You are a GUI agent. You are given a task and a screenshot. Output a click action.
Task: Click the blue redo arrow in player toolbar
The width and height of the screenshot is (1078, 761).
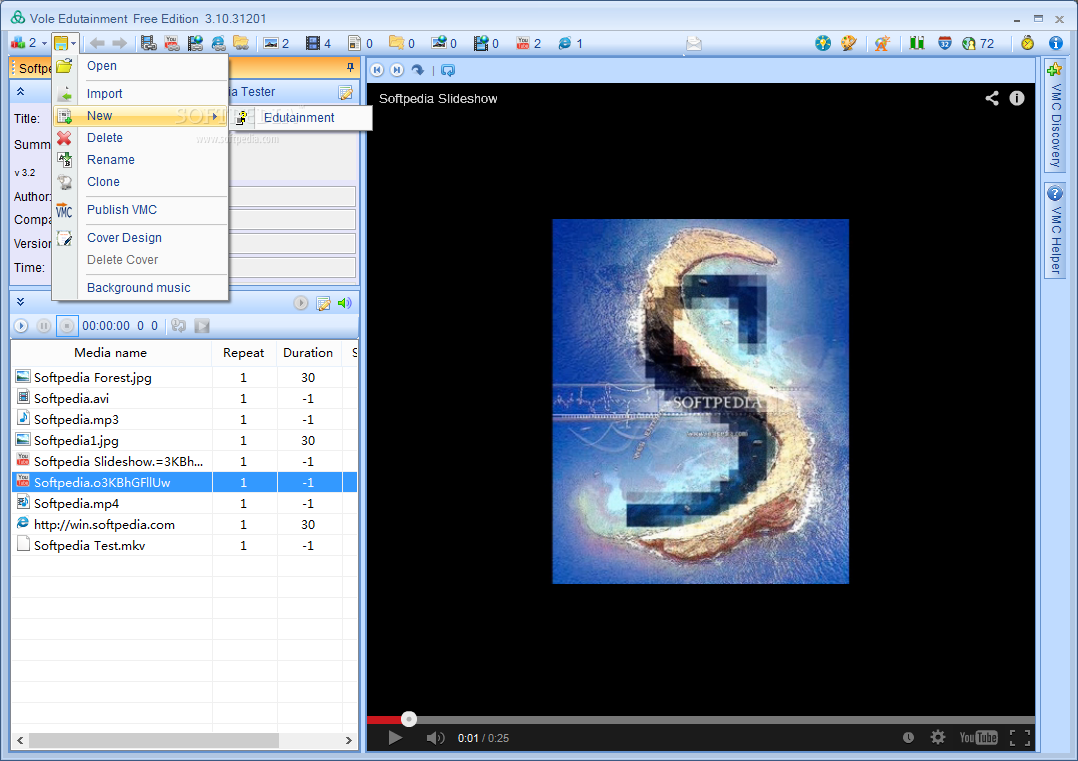(x=417, y=69)
